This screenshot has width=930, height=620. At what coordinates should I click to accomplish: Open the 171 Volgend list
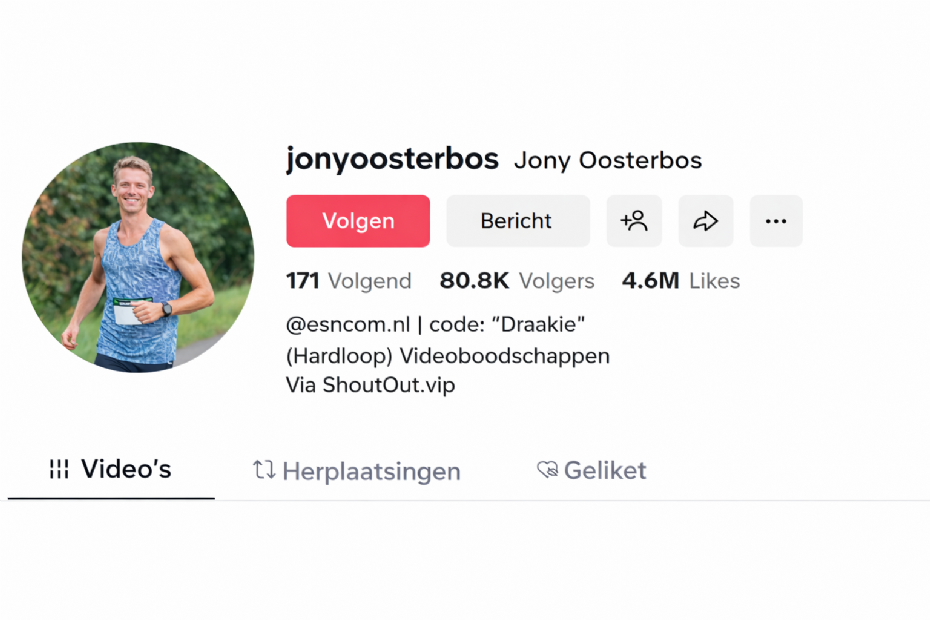(349, 281)
